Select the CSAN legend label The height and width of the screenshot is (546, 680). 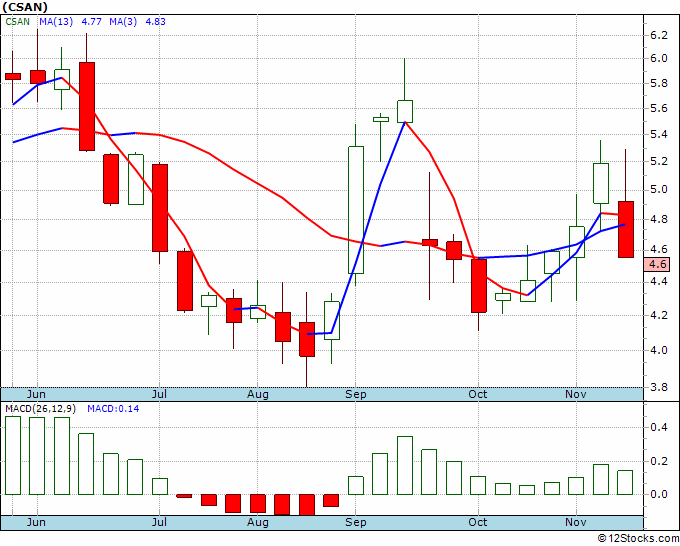coord(17,22)
